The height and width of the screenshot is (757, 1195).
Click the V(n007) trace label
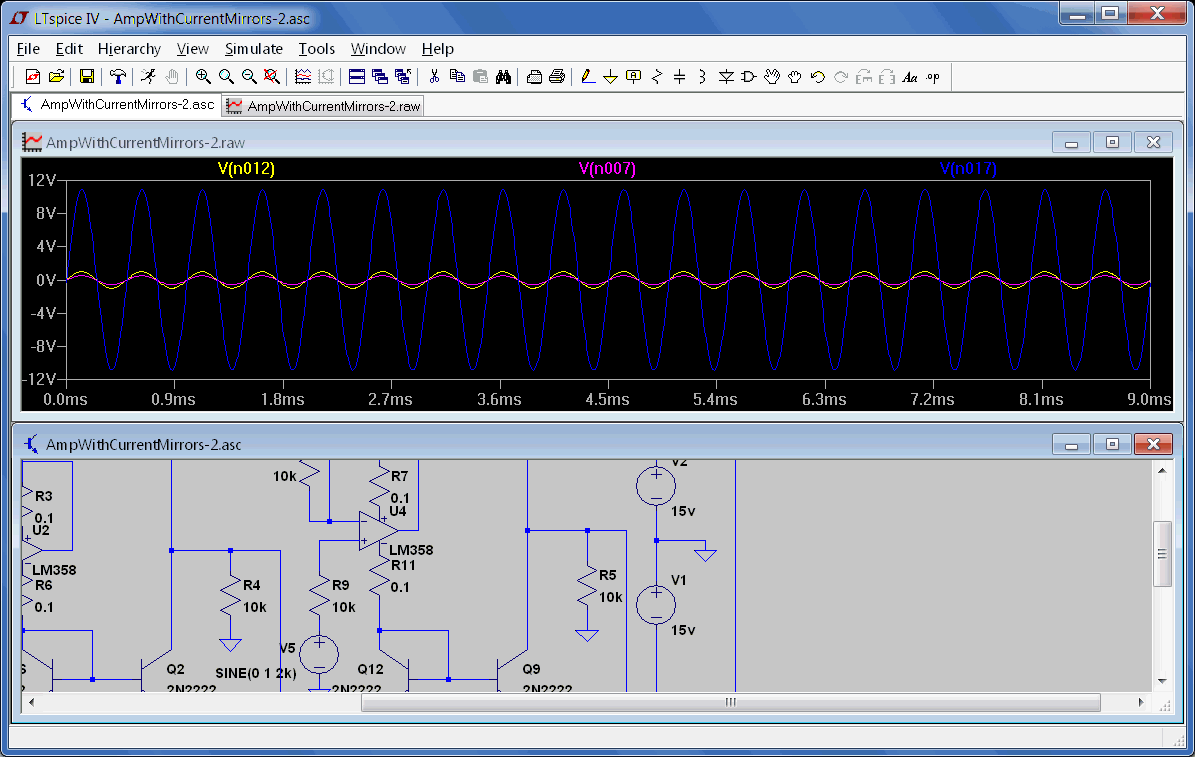point(607,168)
